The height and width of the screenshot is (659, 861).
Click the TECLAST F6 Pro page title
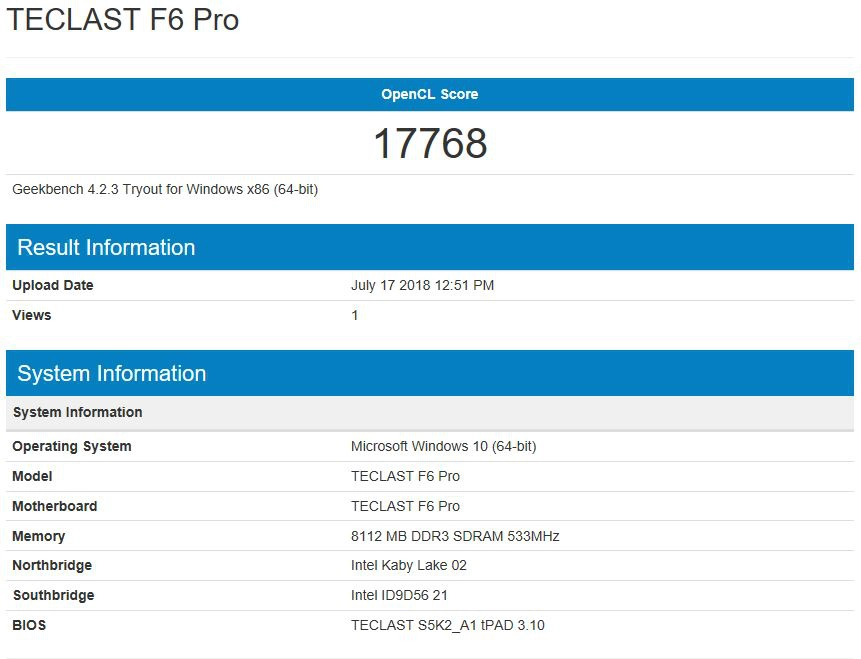pyautogui.click(x=122, y=20)
